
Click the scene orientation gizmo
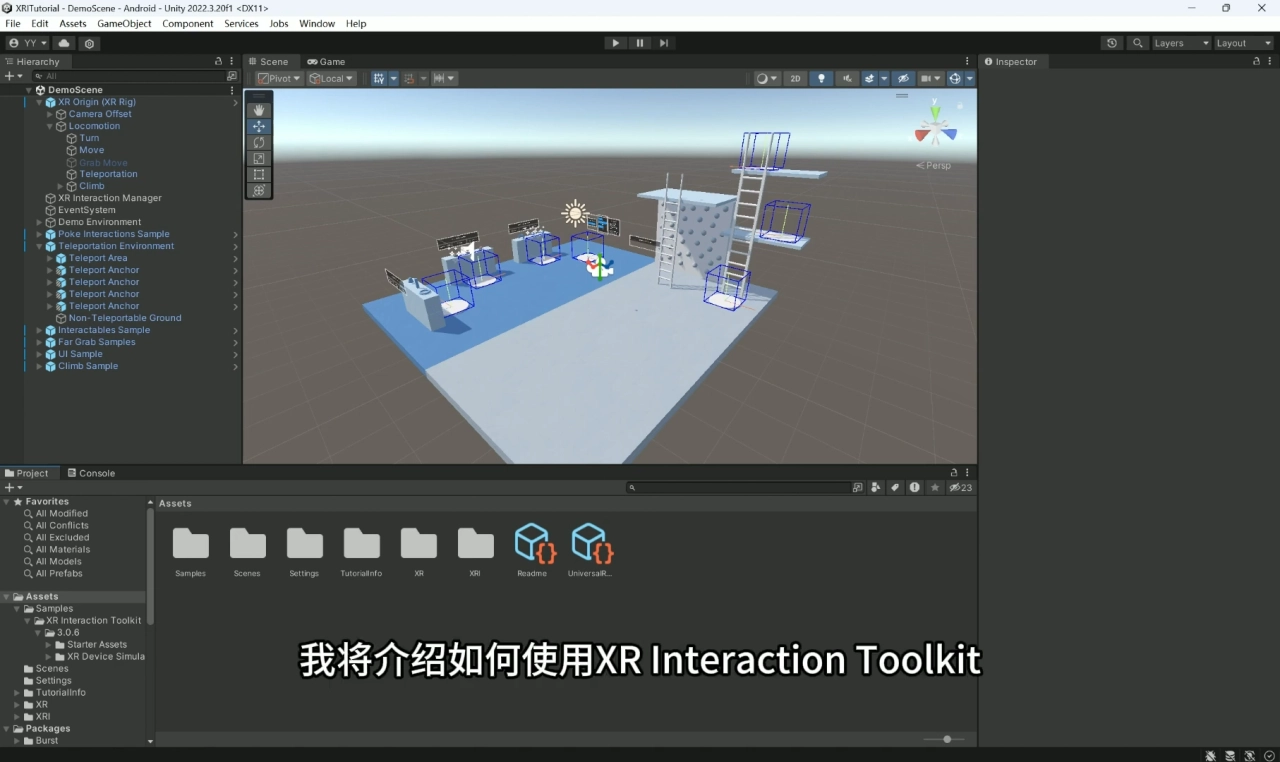[x=935, y=128]
